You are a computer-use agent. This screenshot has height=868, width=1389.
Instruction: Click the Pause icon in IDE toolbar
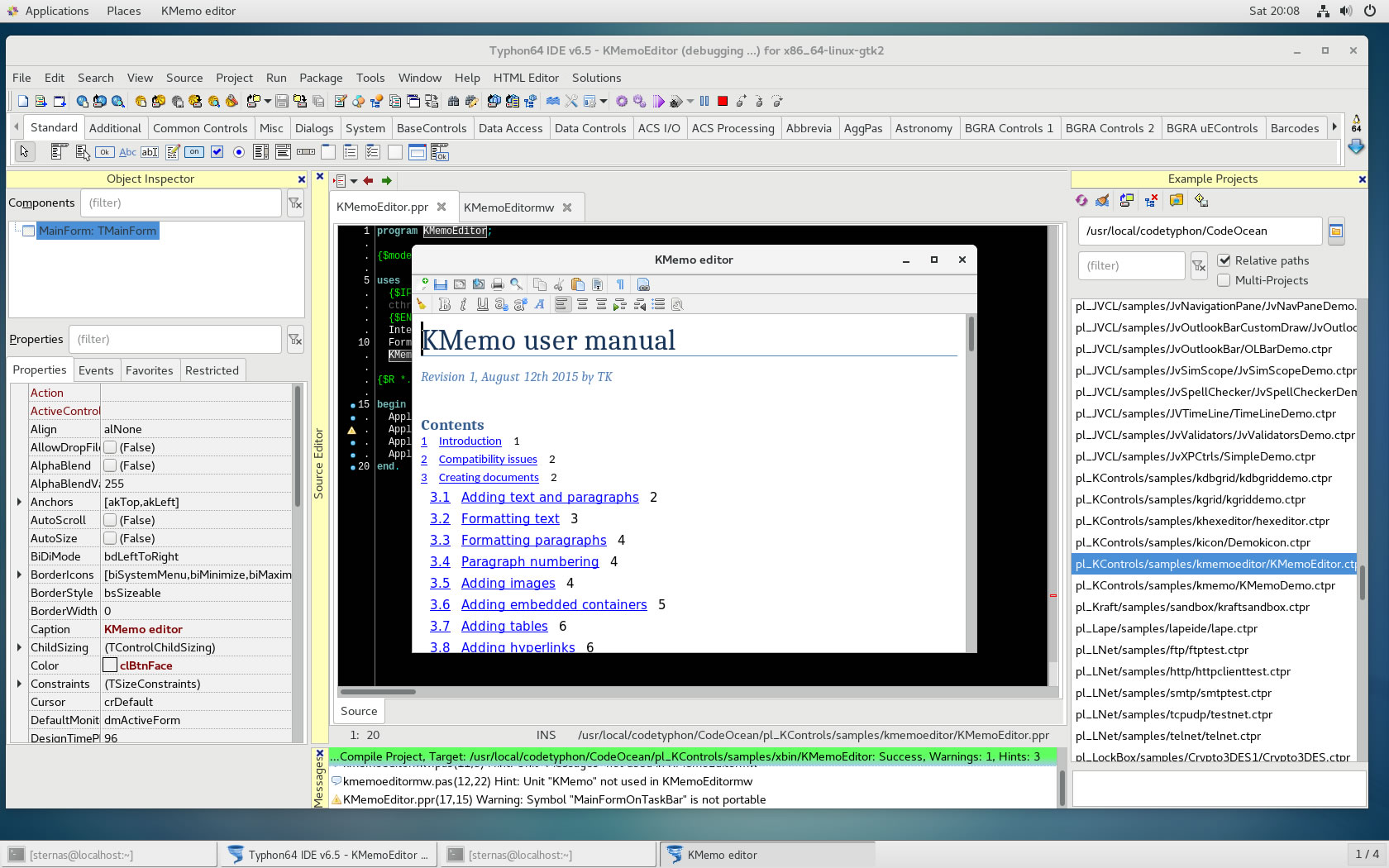coord(704,101)
